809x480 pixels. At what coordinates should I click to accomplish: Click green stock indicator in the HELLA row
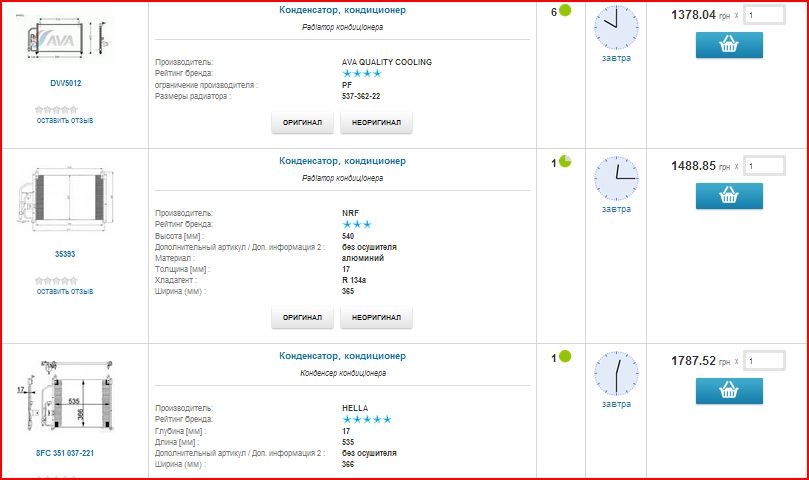tap(565, 356)
